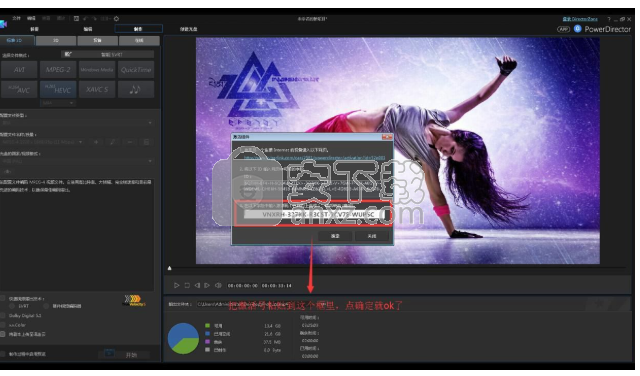Expand the profile type dropdown
Viewport: 640px width, 376px height.
[77, 122]
